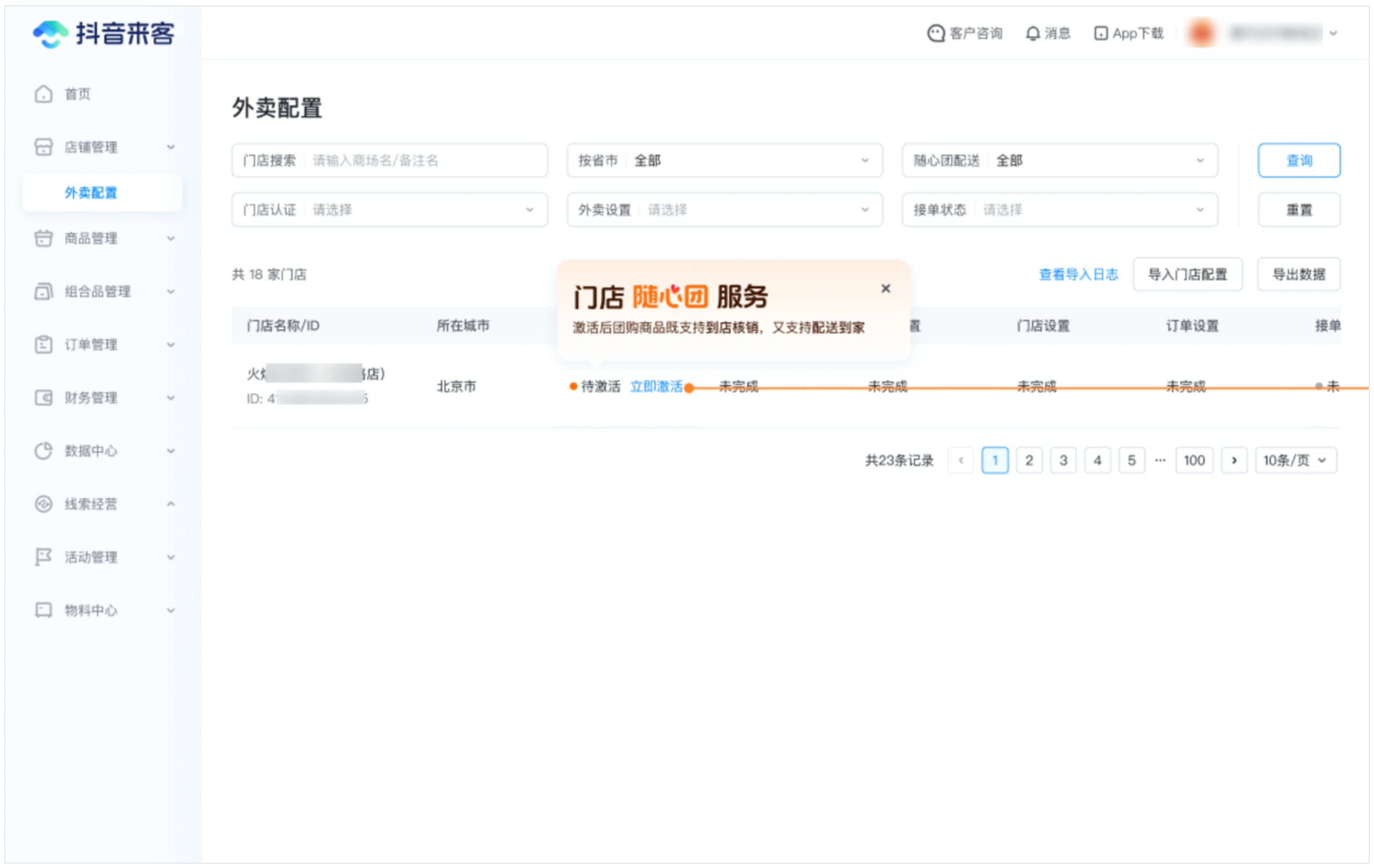The image size is (1374, 868).
Task: Click the 消息 notification bell
Action: (x=1048, y=33)
